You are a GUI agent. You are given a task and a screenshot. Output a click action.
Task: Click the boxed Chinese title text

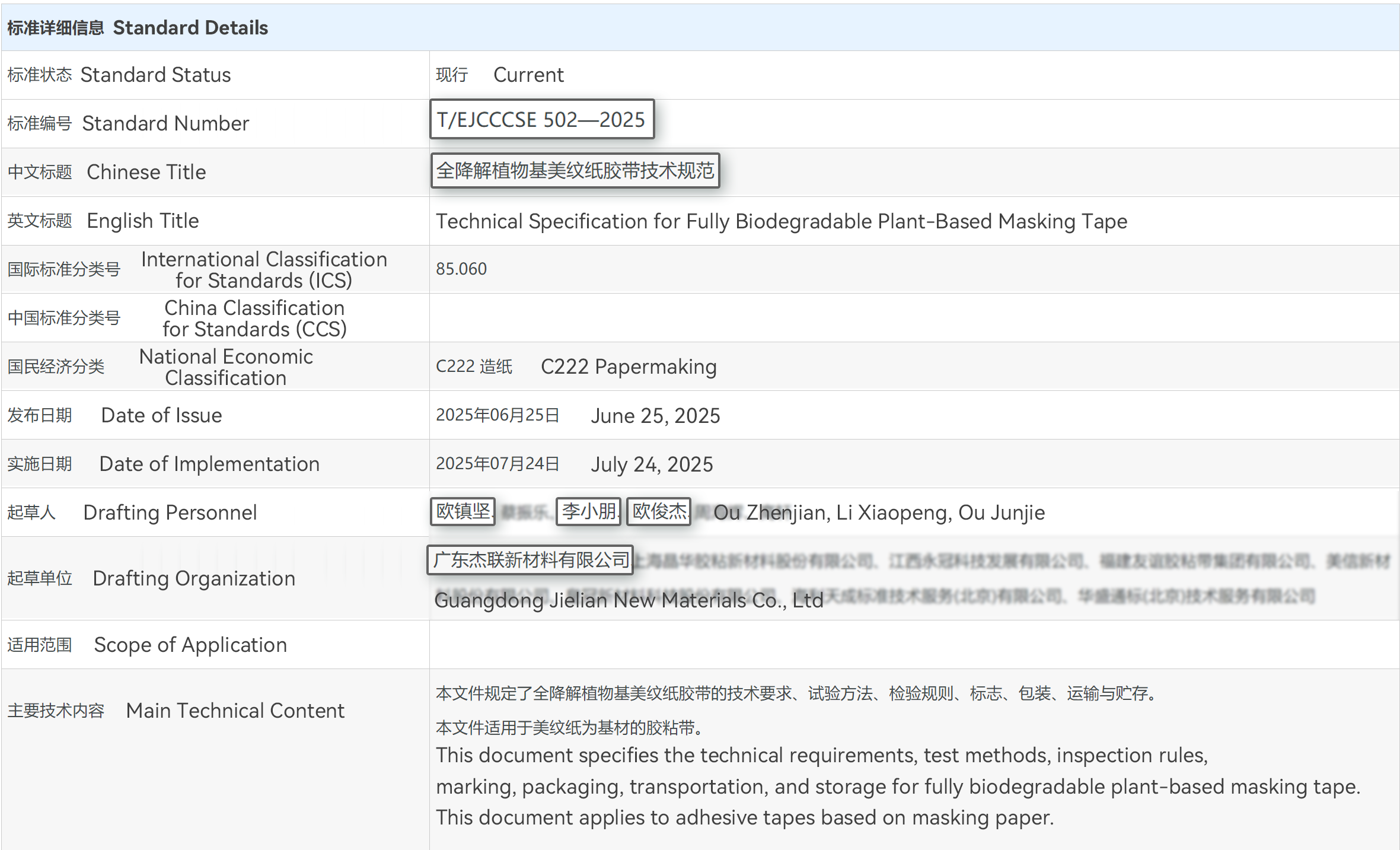[575, 171]
